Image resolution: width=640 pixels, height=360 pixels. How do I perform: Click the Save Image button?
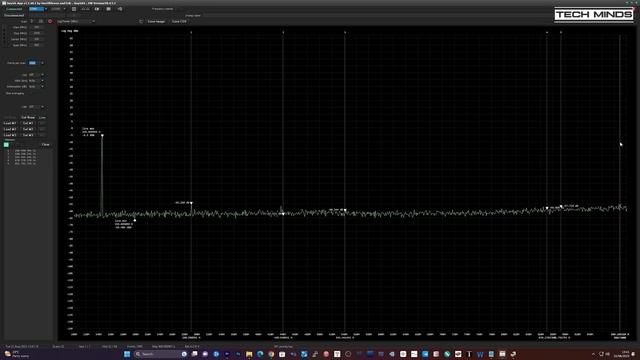156,21
